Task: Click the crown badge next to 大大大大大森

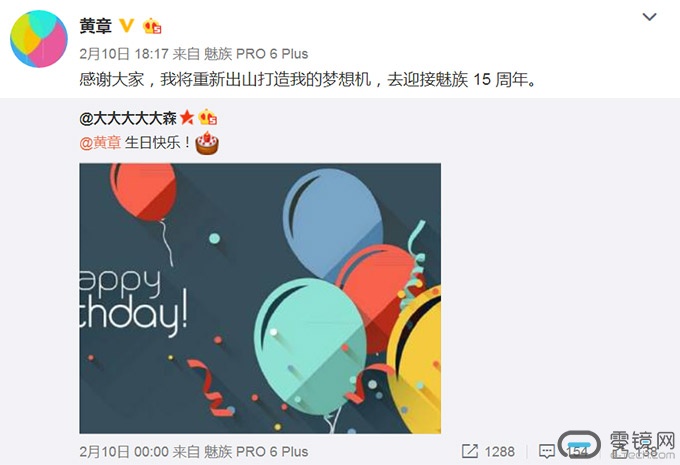Action: tap(208, 117)
